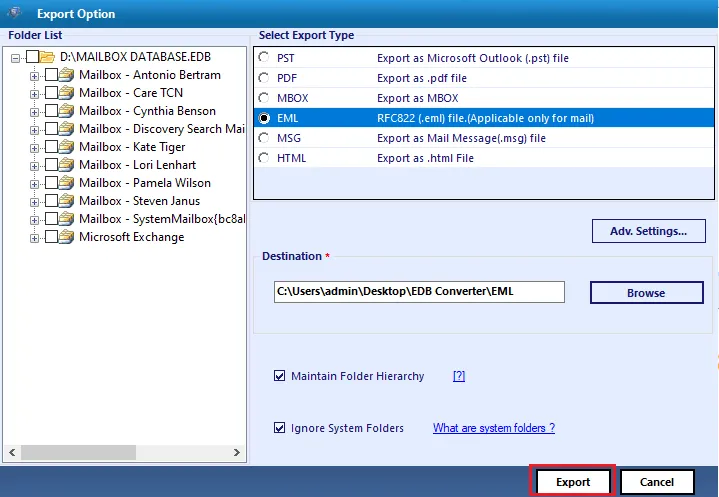The height and width of the screenshot is (497, 719).
Task: Click the application icon in the Export Option title bar
Action: (14, 13)
